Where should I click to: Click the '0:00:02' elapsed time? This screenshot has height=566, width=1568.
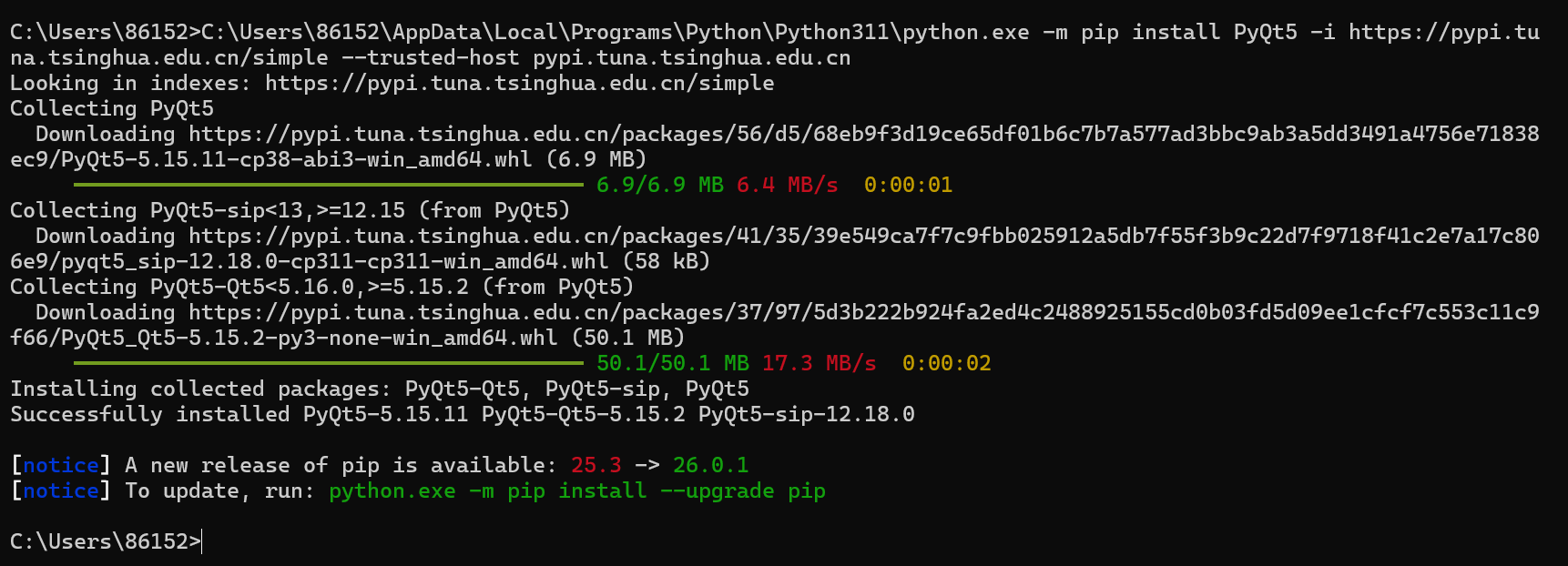947,363
